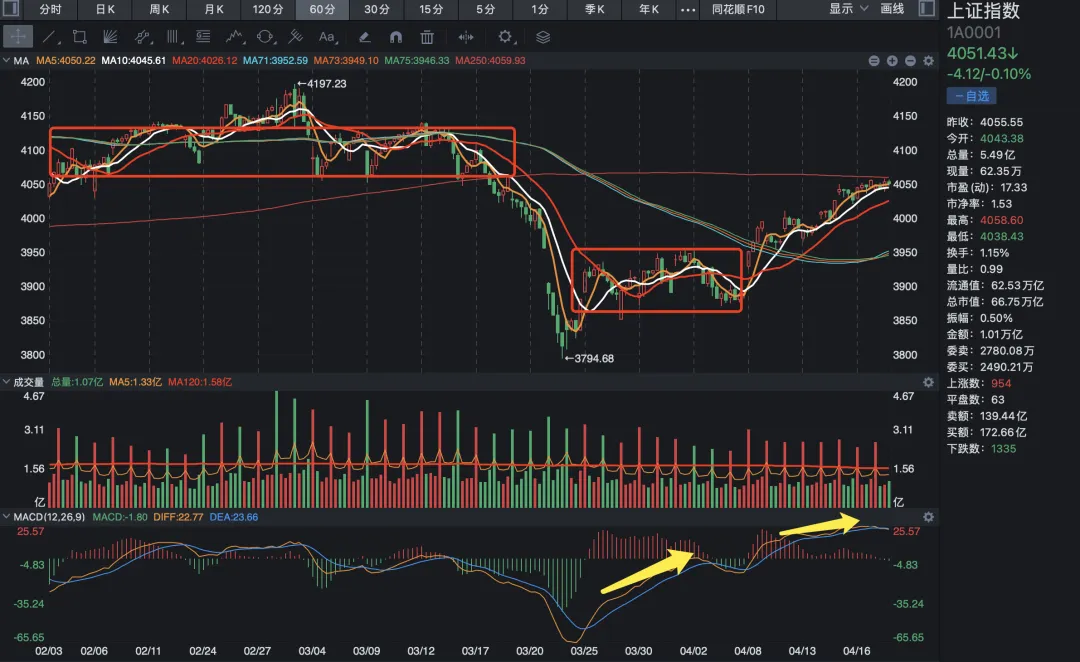Zoom in chart with plus icon
The height and width of the screenshot is (662, 1080).
(892, 61)
